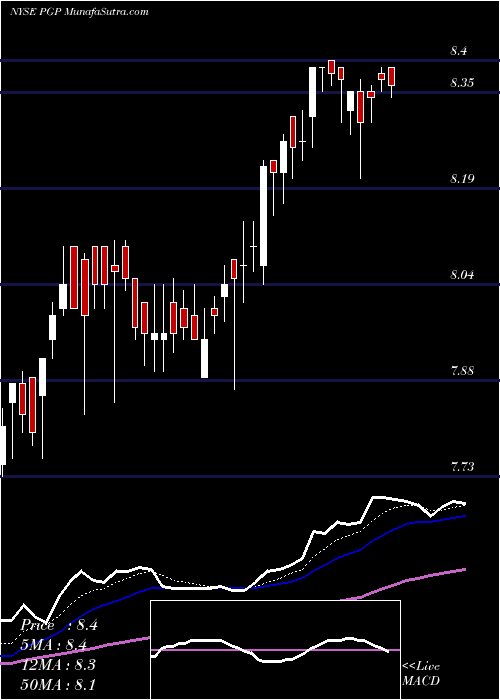Click the Price : 8.4 legend entry
The width and height of the screenshot is (500, 700).
click(x=58, y=625)
